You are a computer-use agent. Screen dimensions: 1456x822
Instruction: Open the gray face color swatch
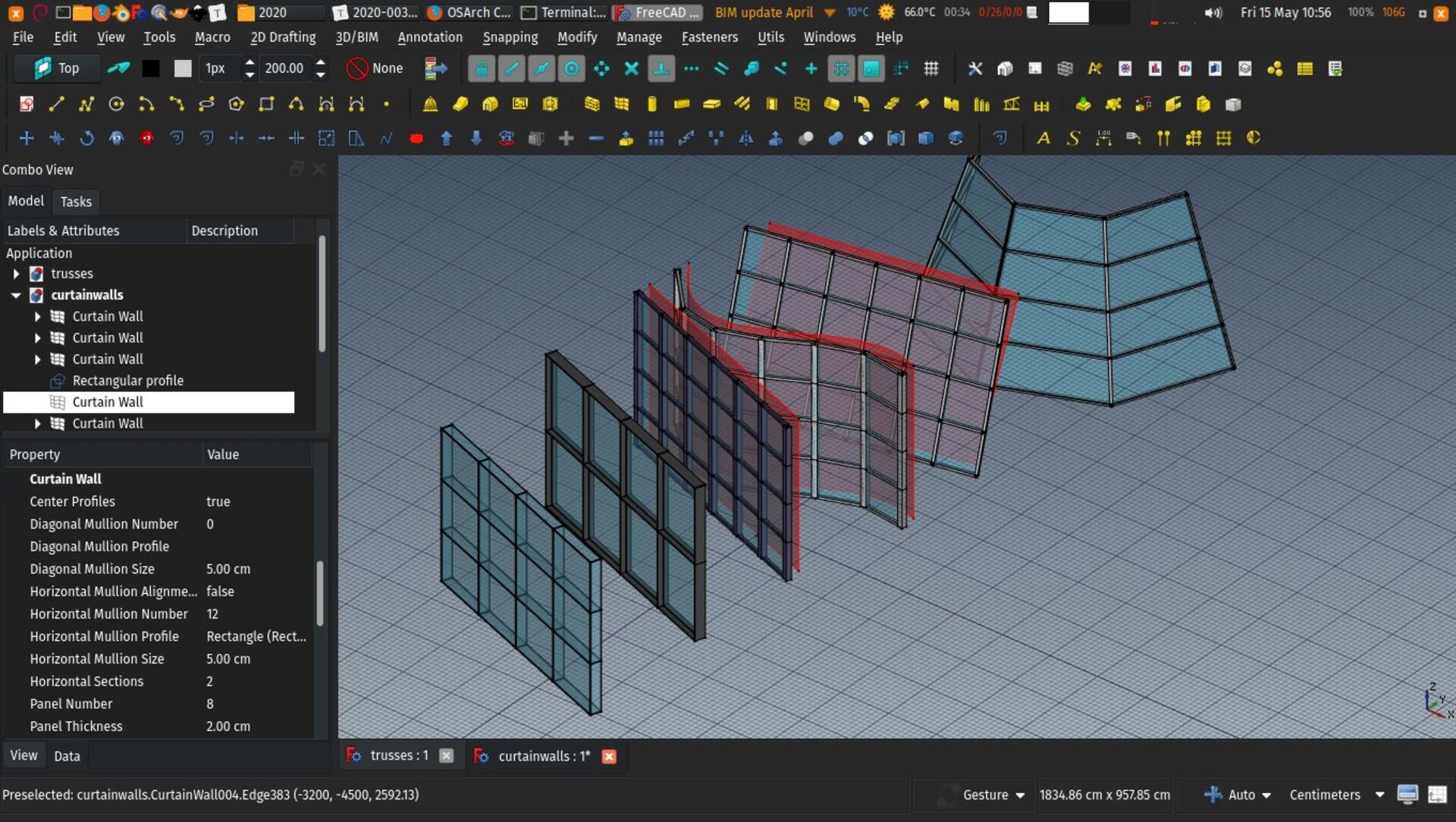[x=183, y=68]
